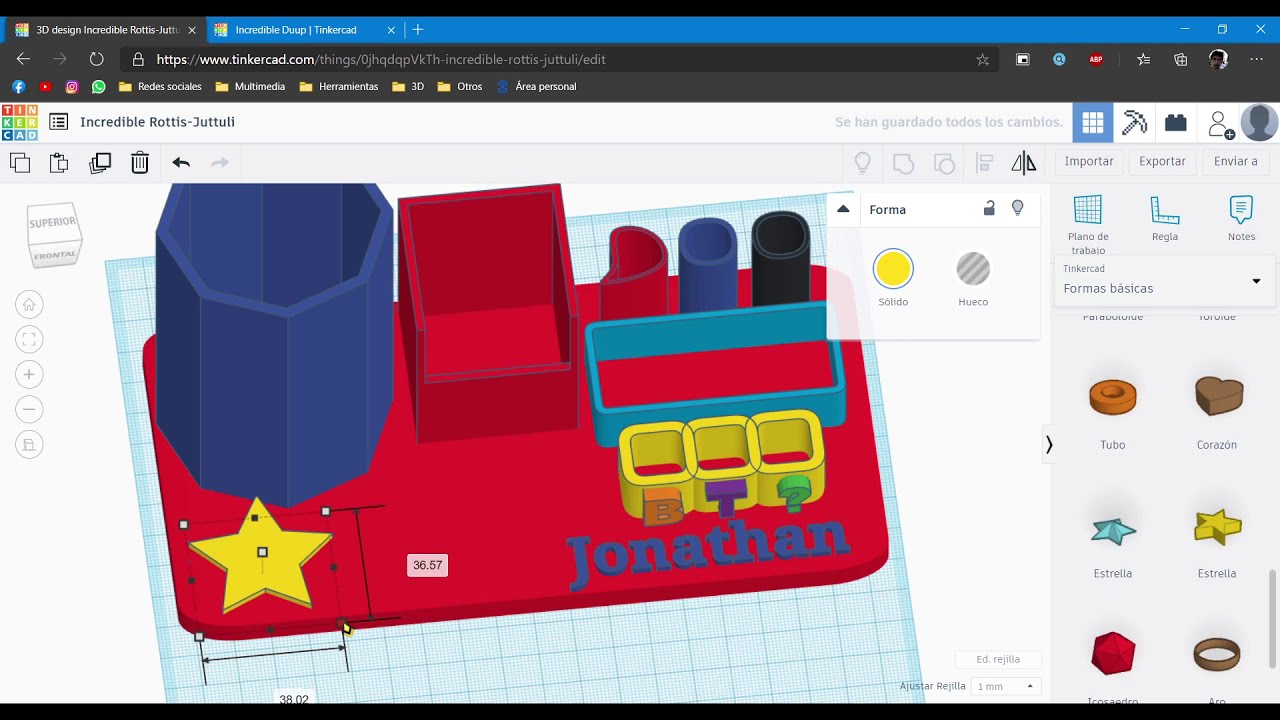Redo the undone action
This screenshot has height=720, width=1280.
coord(220,162)
